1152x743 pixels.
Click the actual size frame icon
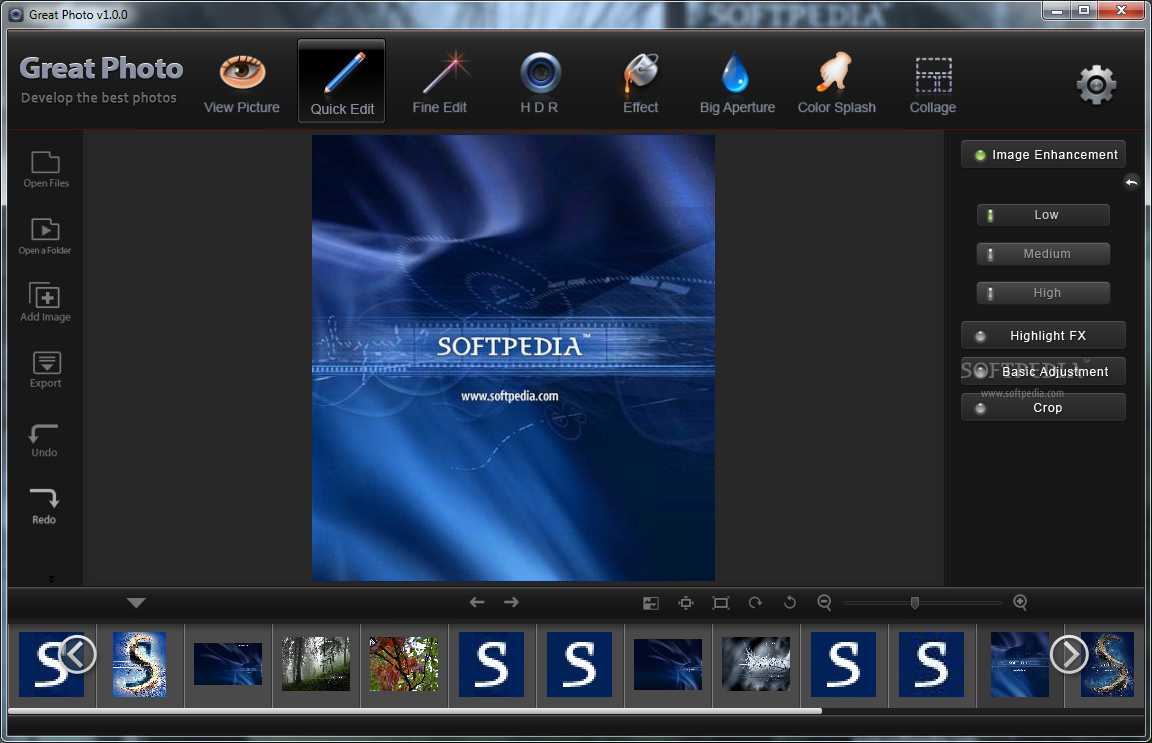click(721, 603)
